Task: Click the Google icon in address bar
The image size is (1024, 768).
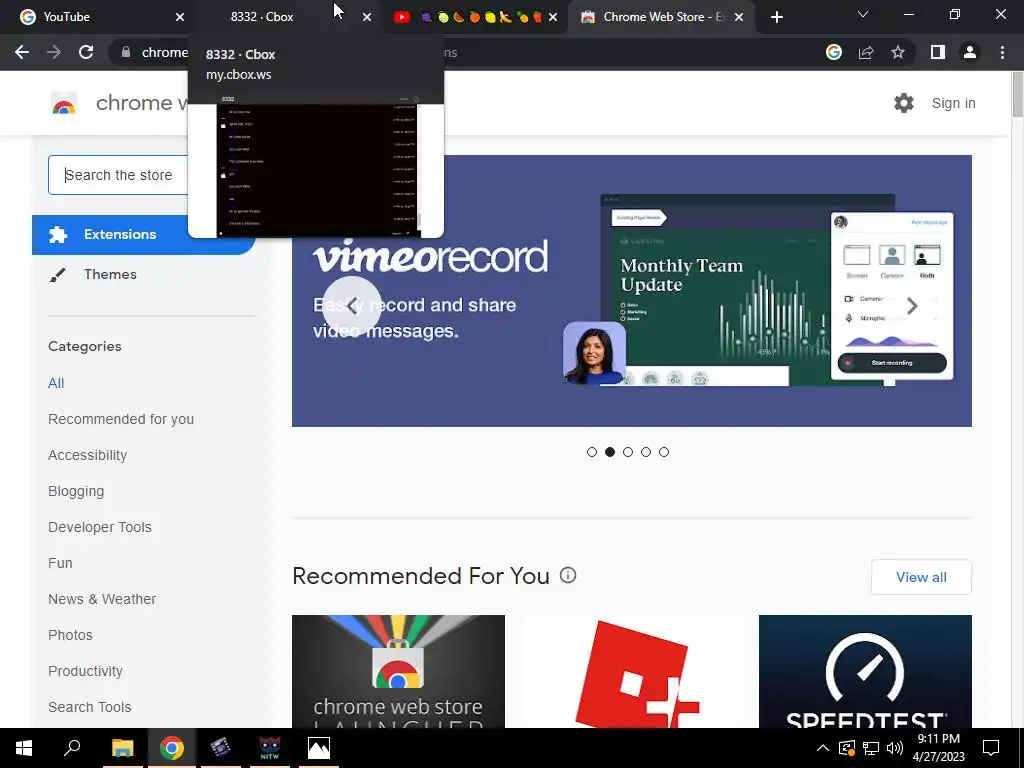Action: [834, 52]
